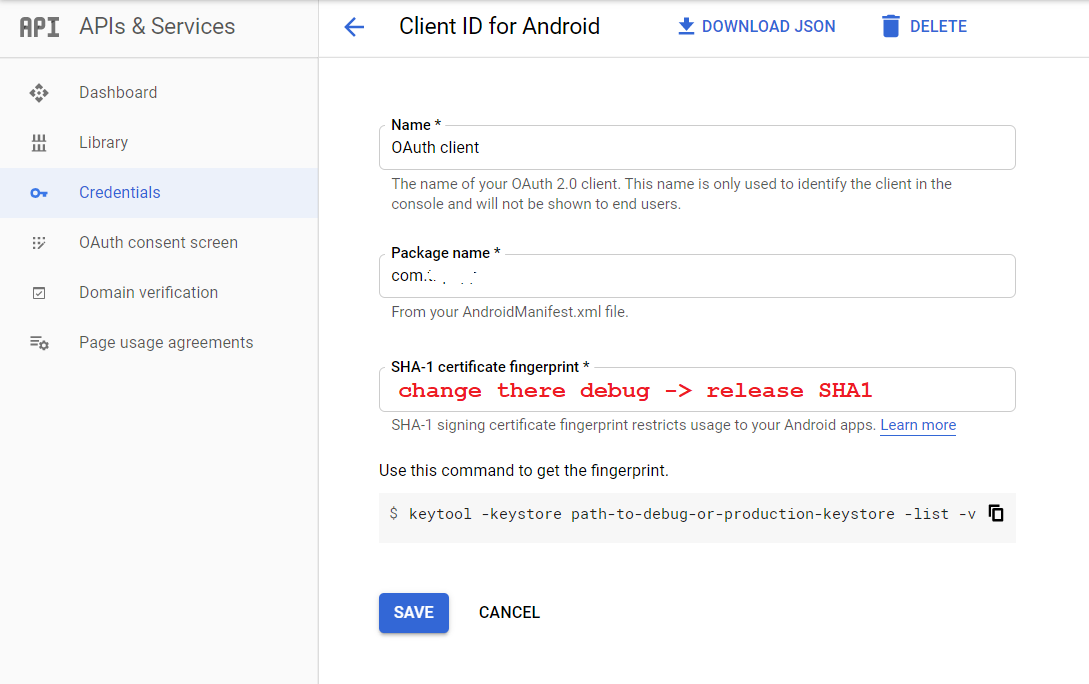Click the trash can delete icon
Image resolution: width=1089 pixels, height=684 pixels.
point(890,26)
